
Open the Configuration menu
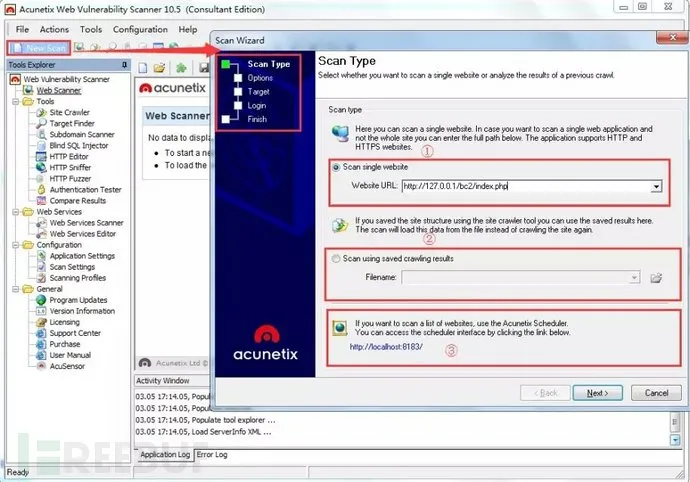click(x=140, y=29)
